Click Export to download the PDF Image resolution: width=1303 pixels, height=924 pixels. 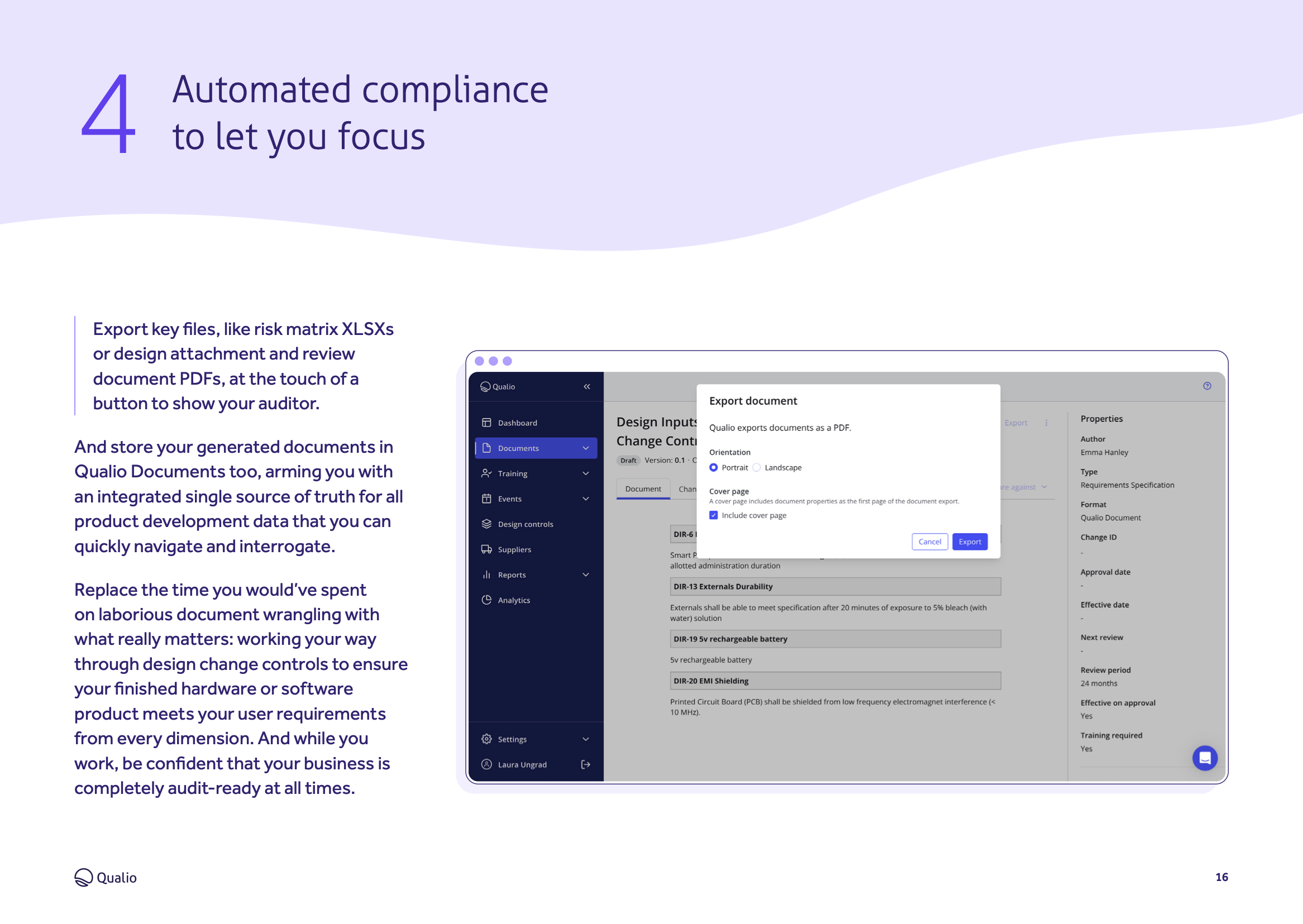click(970, 541)
